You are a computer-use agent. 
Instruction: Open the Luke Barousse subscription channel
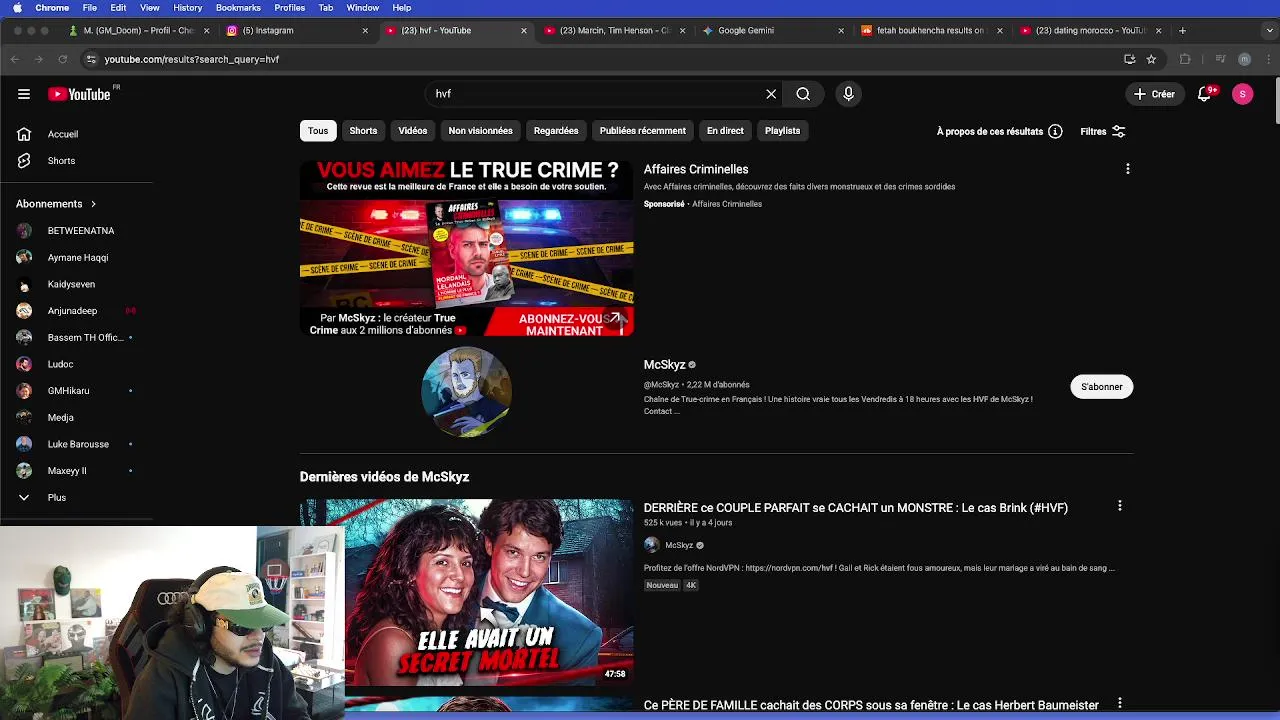click(77, 444)
